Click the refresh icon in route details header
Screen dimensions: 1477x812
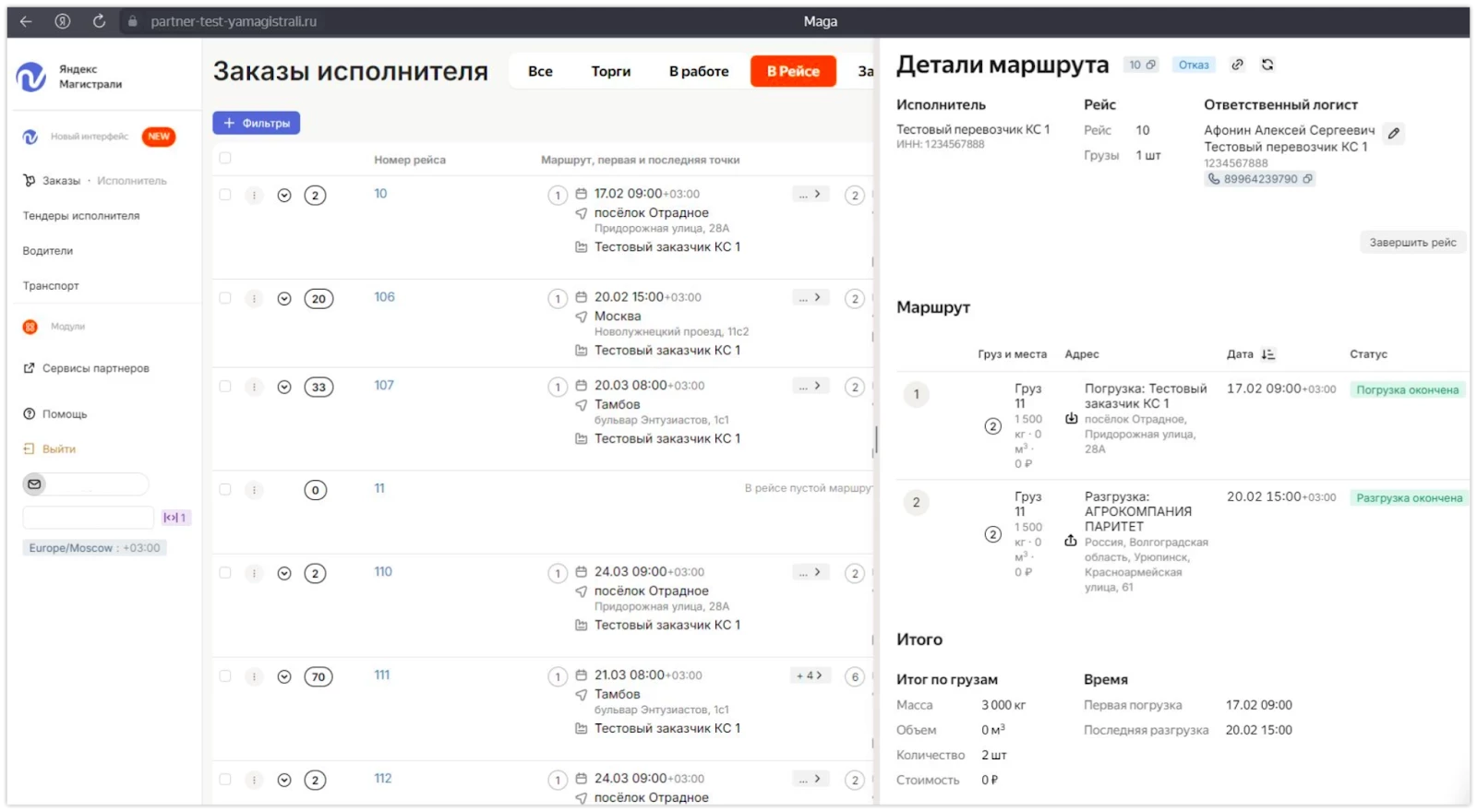(x=1267, y=65)
